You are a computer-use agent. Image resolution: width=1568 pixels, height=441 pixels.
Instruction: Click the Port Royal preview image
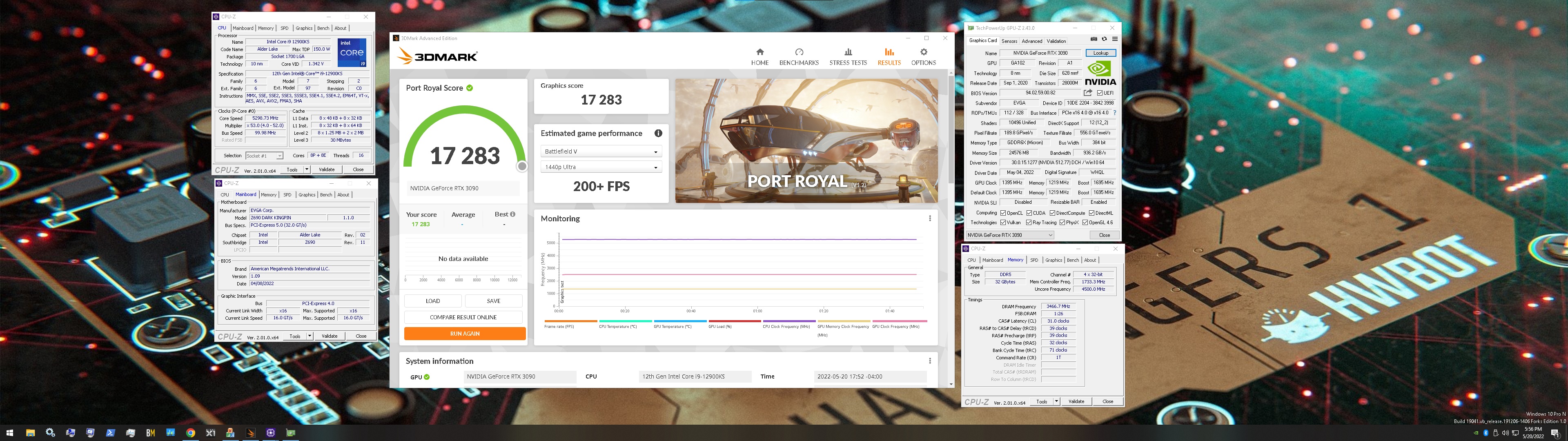pyautogui.click(x=806, y=141)
